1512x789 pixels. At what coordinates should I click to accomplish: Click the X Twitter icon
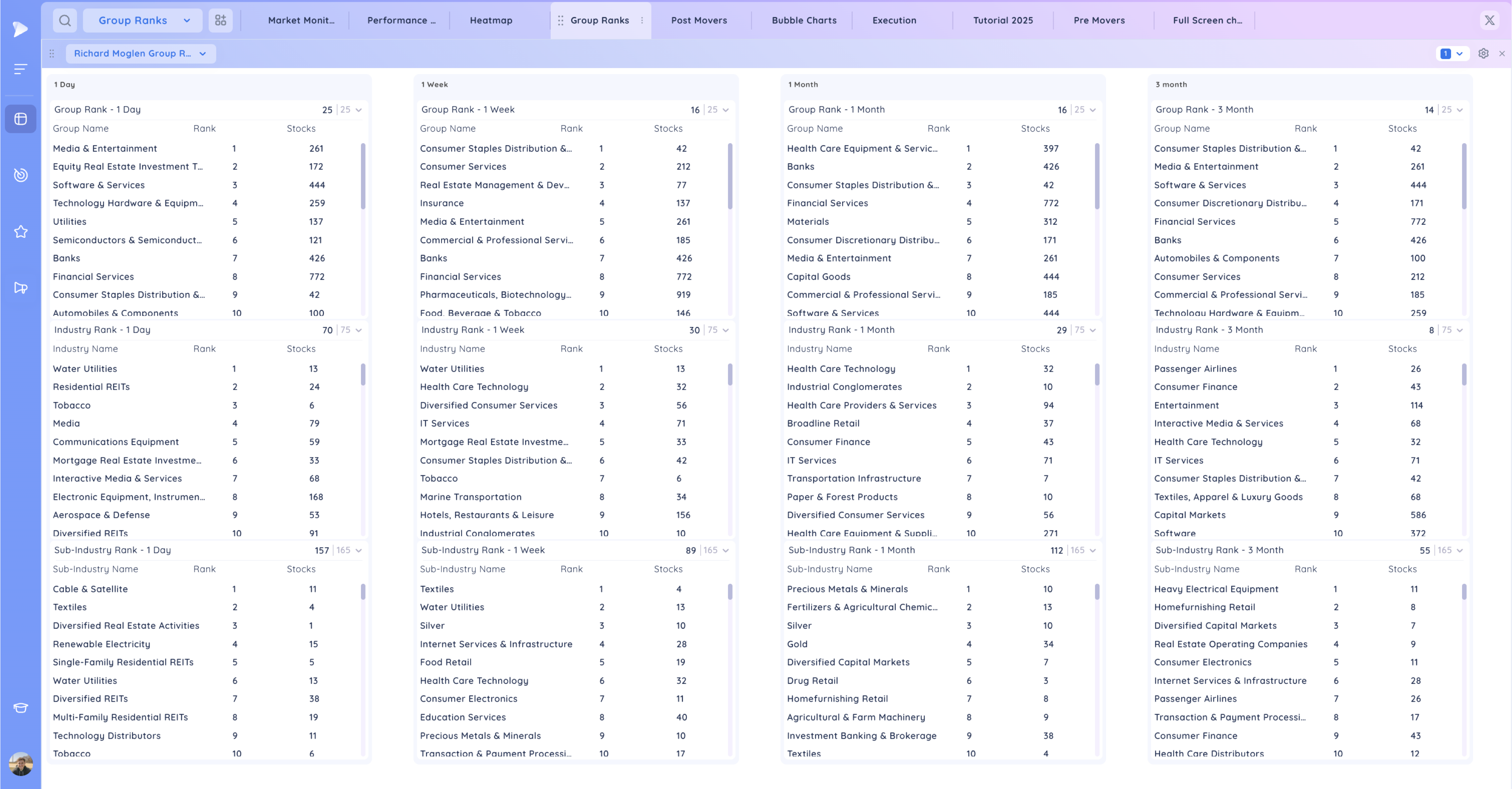(x=1489, y=20)
